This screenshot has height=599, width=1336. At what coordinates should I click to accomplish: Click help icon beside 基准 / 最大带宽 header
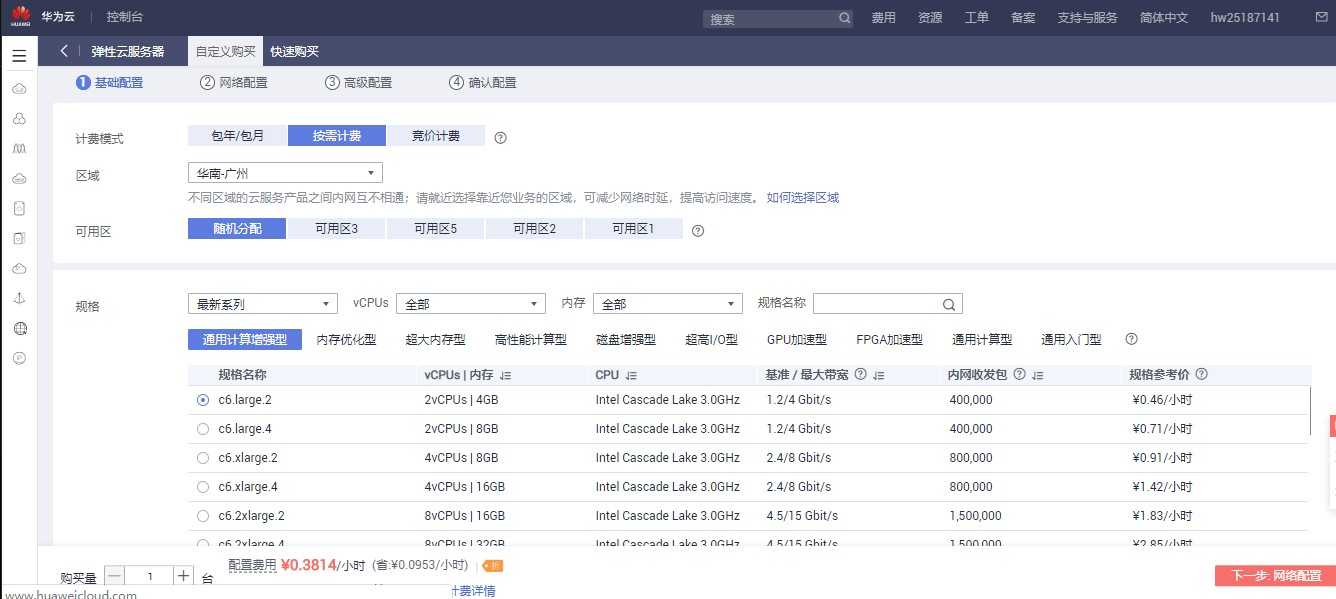[861, 374]
